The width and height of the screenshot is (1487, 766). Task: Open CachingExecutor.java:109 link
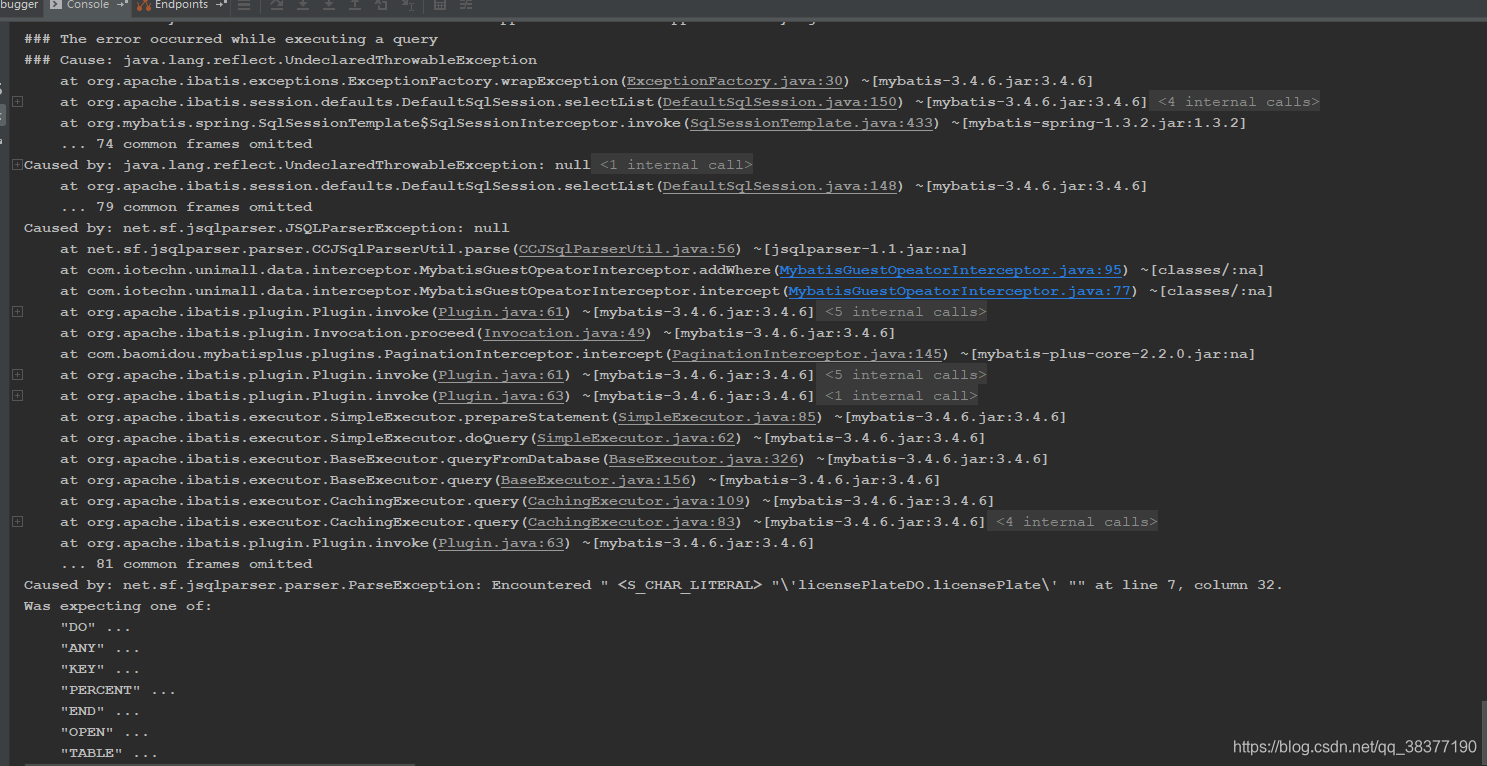636,501
